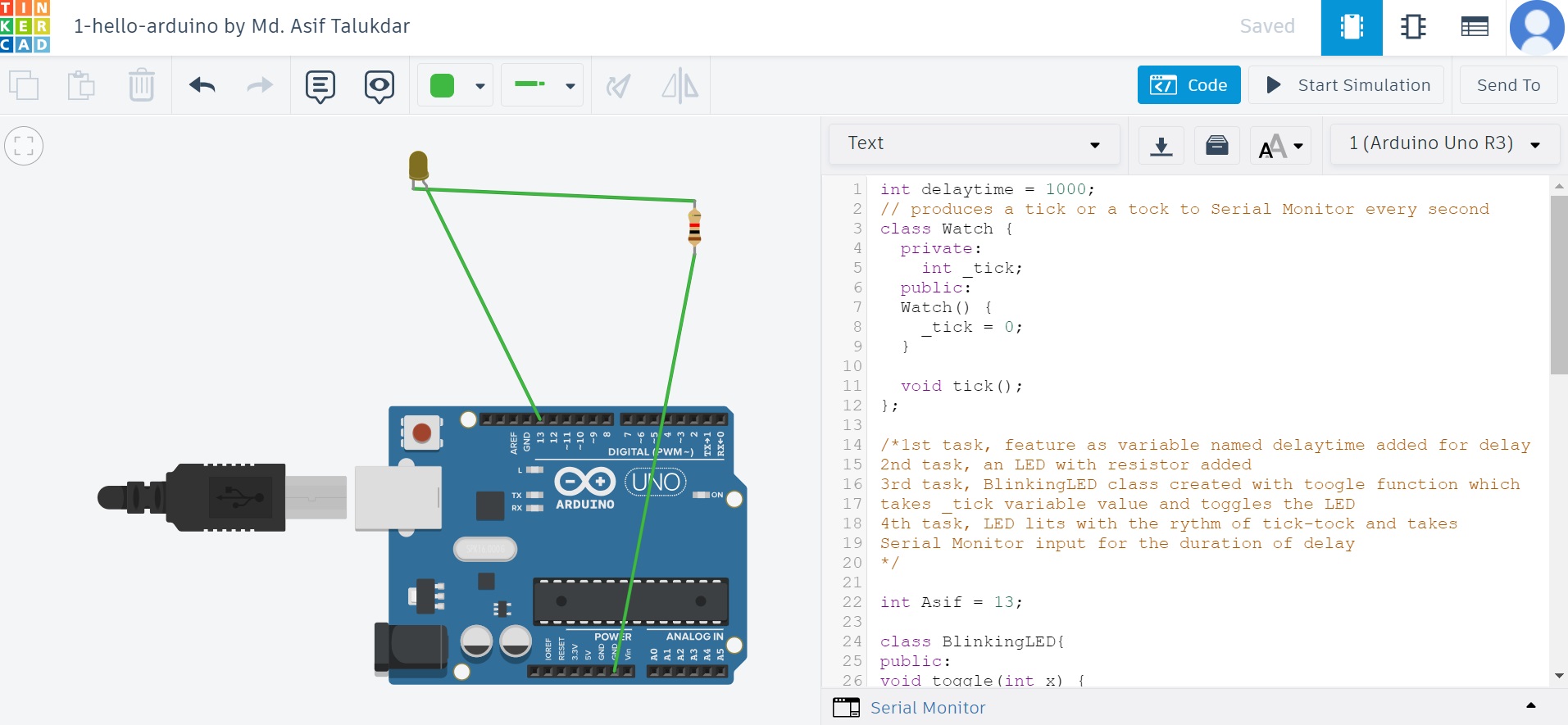The image size is (1568, 725).
Task: Click Zoom to fit icon
Action: pyautogui.click(x=24, y=146)
